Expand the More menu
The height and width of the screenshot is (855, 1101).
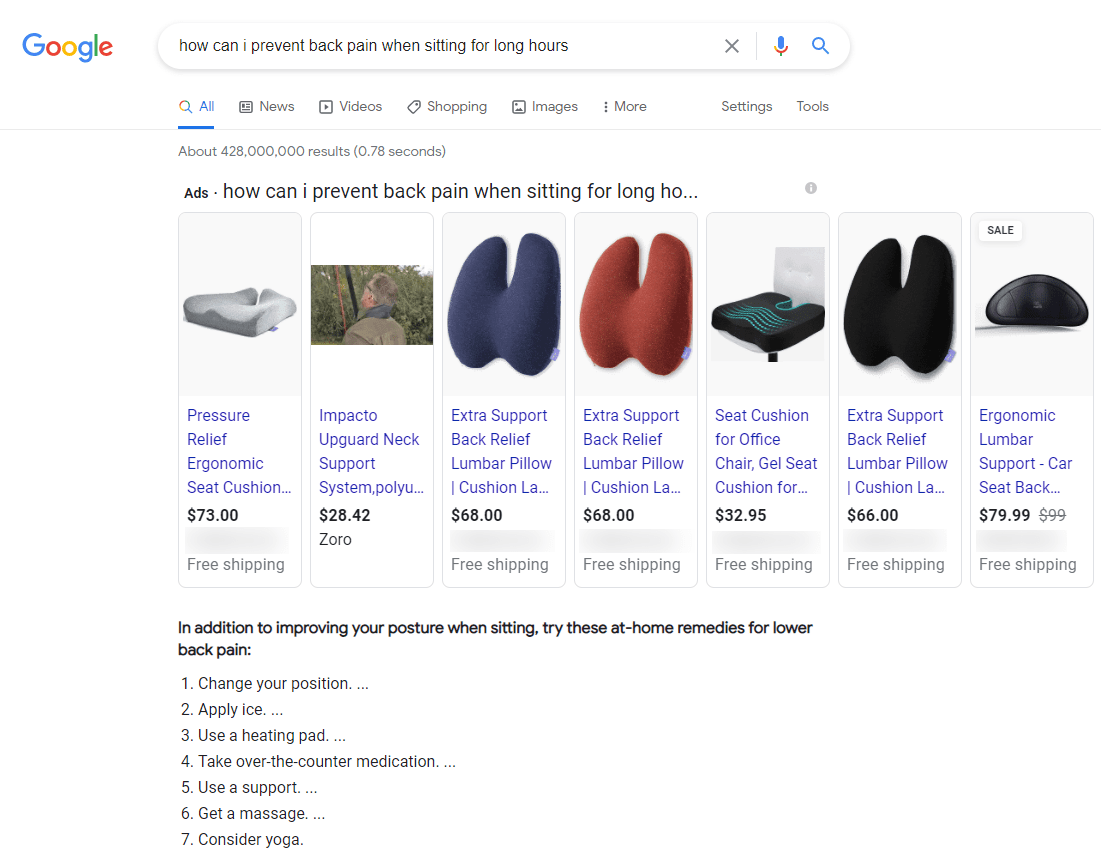(x=624, y=107)
